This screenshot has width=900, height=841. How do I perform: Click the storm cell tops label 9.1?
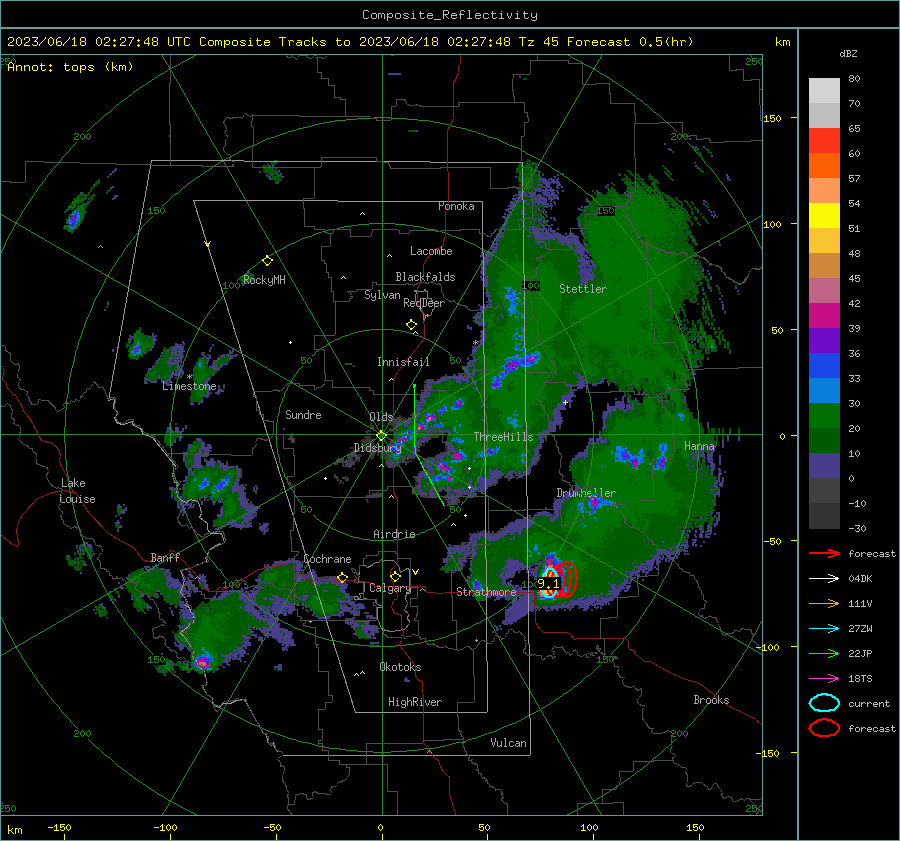point(548,584)
